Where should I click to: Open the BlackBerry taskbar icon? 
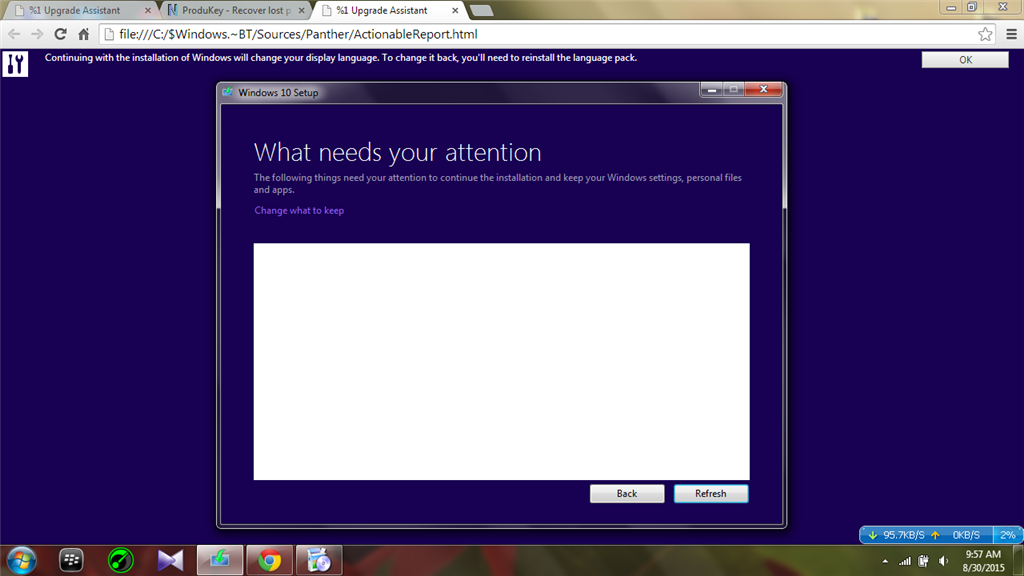(x=71, y=560)
